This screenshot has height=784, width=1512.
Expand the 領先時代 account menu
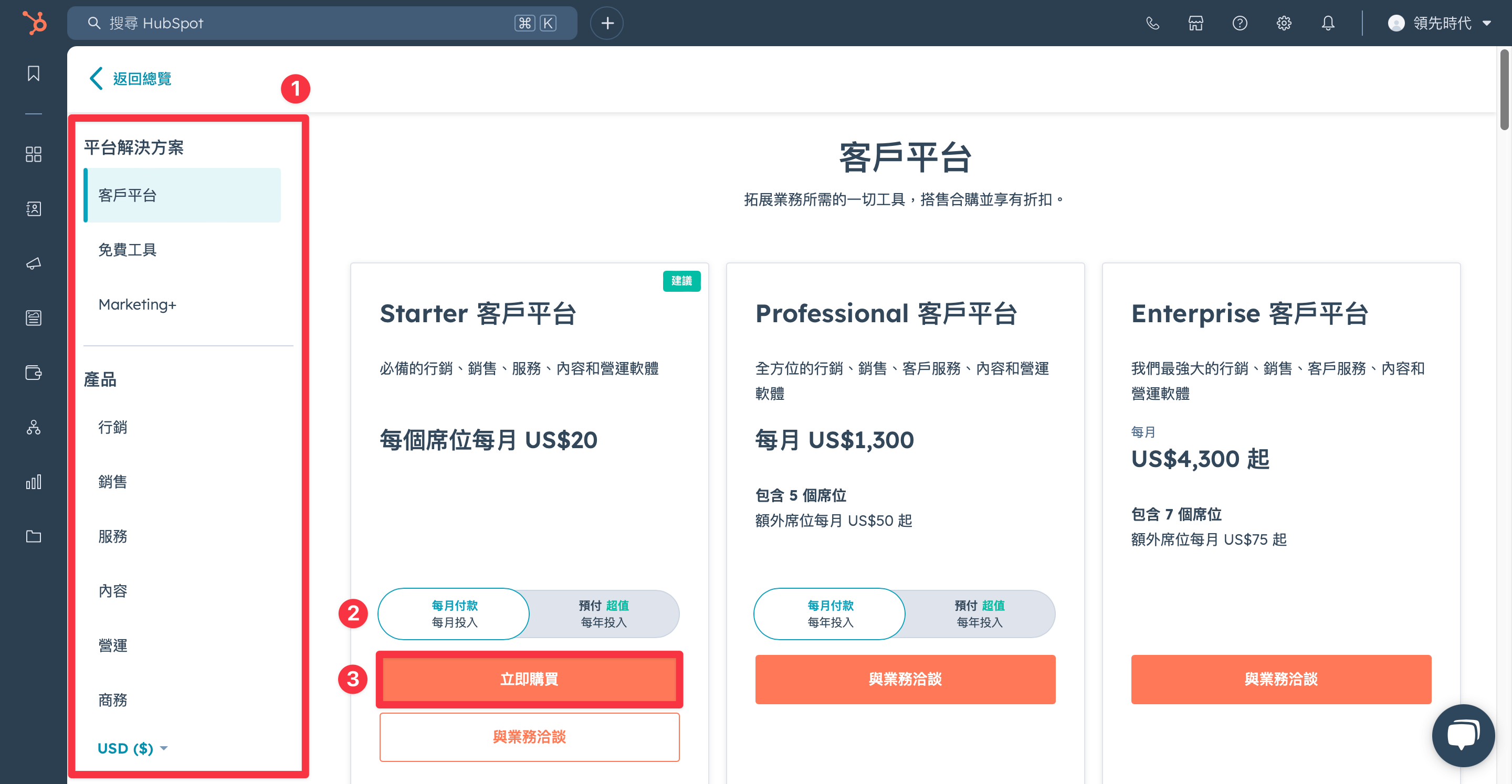pyautogui.click(x=1441, y=23)
